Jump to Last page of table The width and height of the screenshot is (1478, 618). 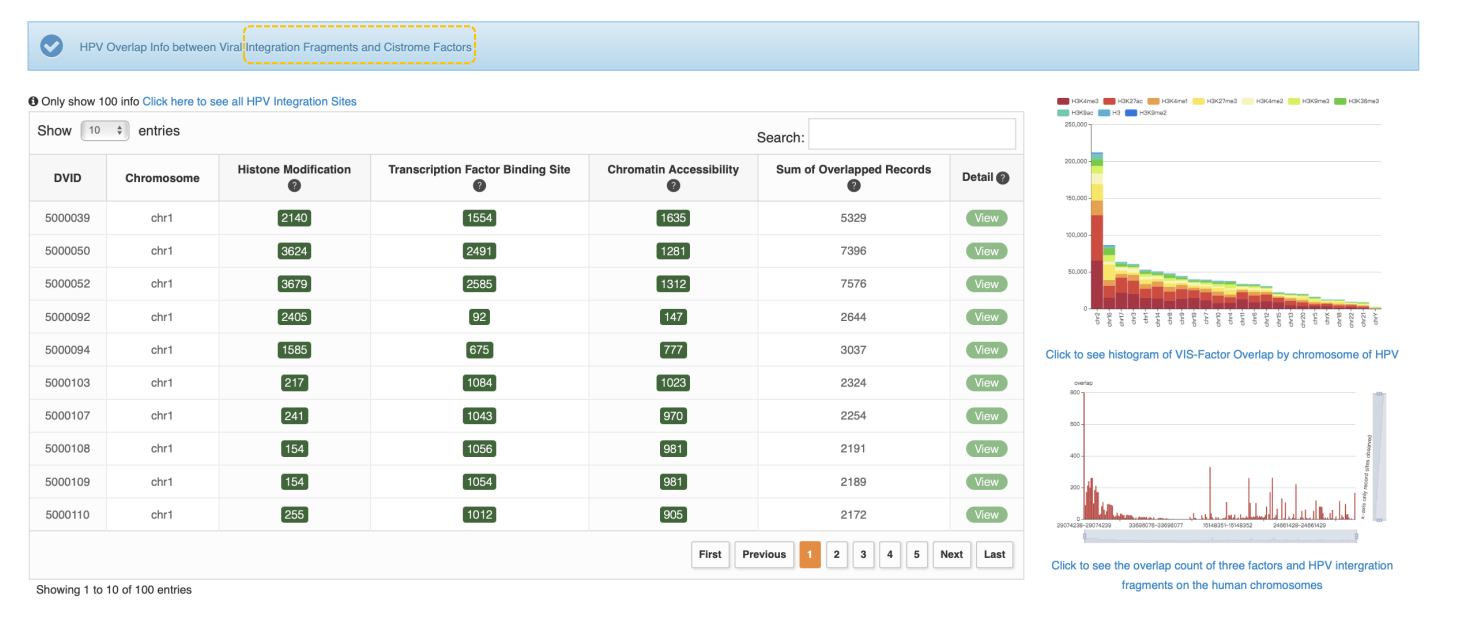[x=994, y=554]
